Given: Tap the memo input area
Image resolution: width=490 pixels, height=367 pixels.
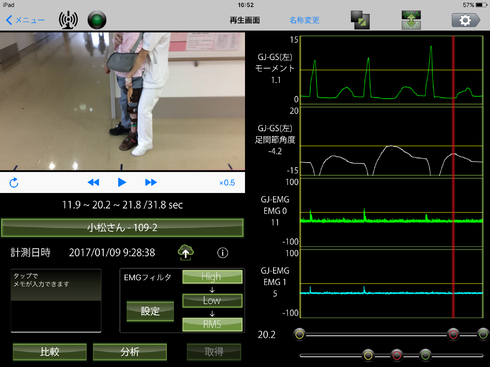Looking at the screenshot, I should 56,301.
